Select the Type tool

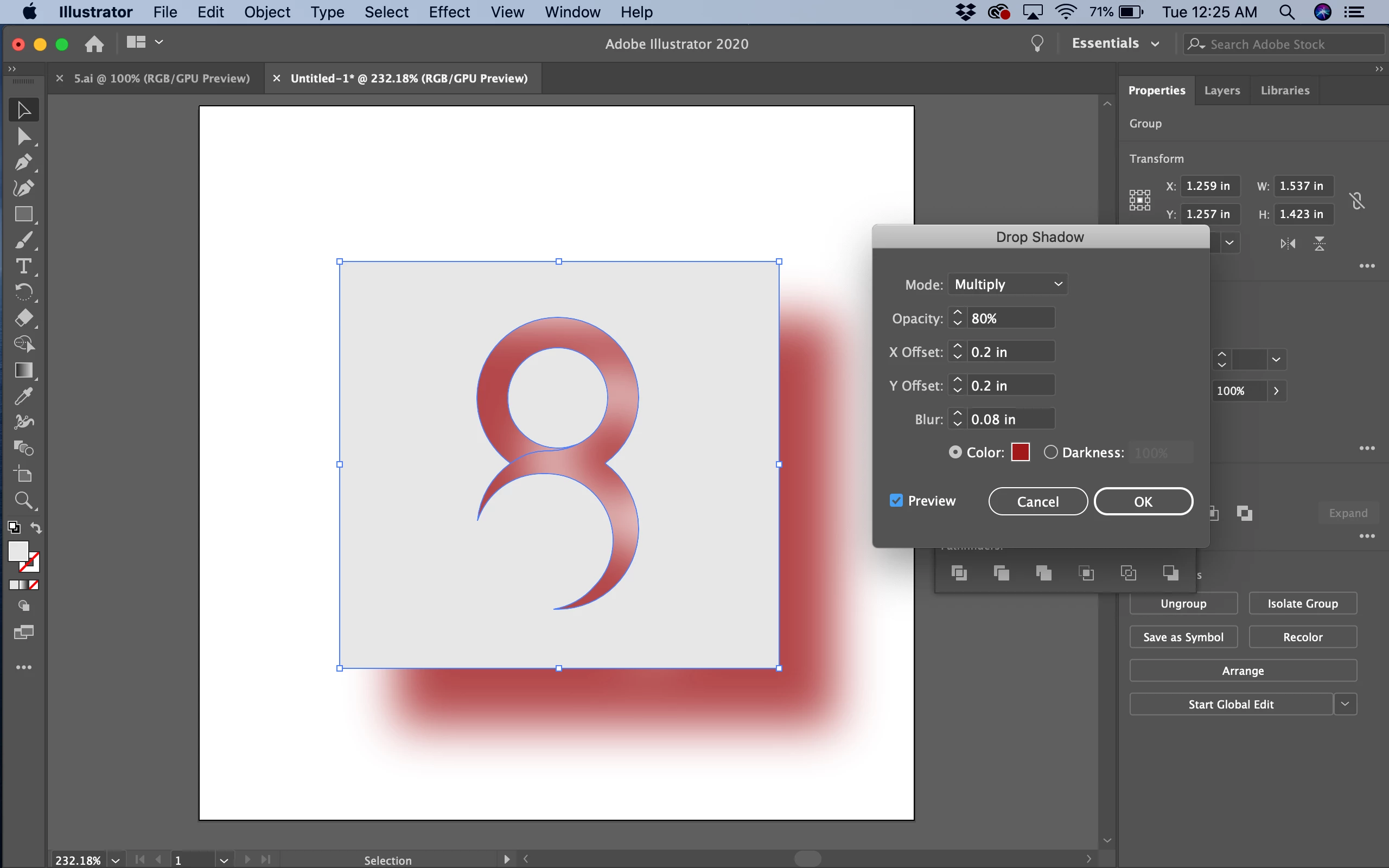(x=23, y=266)
